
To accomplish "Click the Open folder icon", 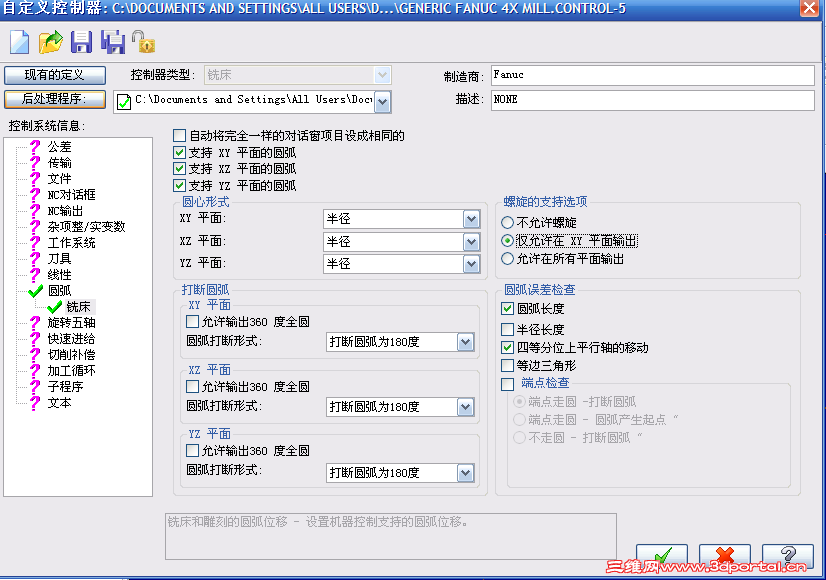I will point(51,42).
